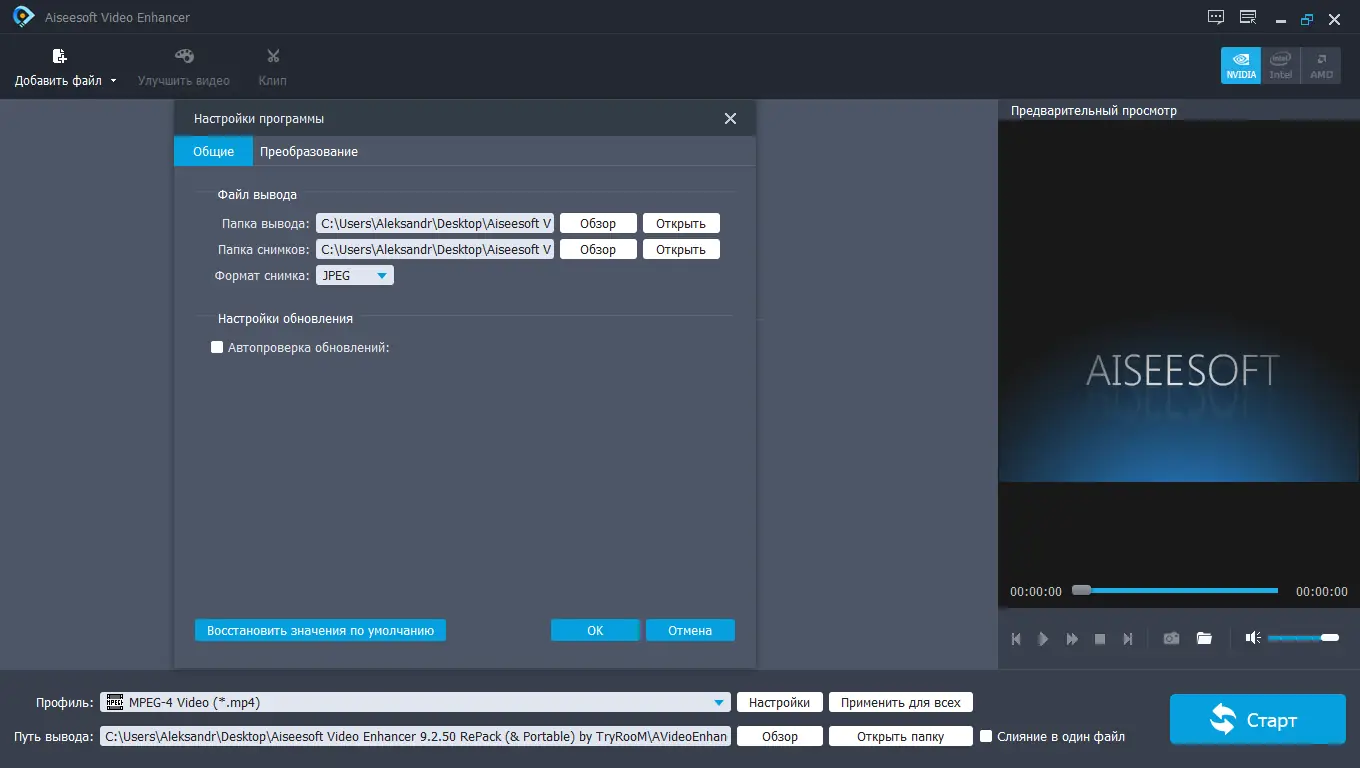Confirm settings with OK button
The width and height of the screenshot is (1360, 768).
point(595,630)
